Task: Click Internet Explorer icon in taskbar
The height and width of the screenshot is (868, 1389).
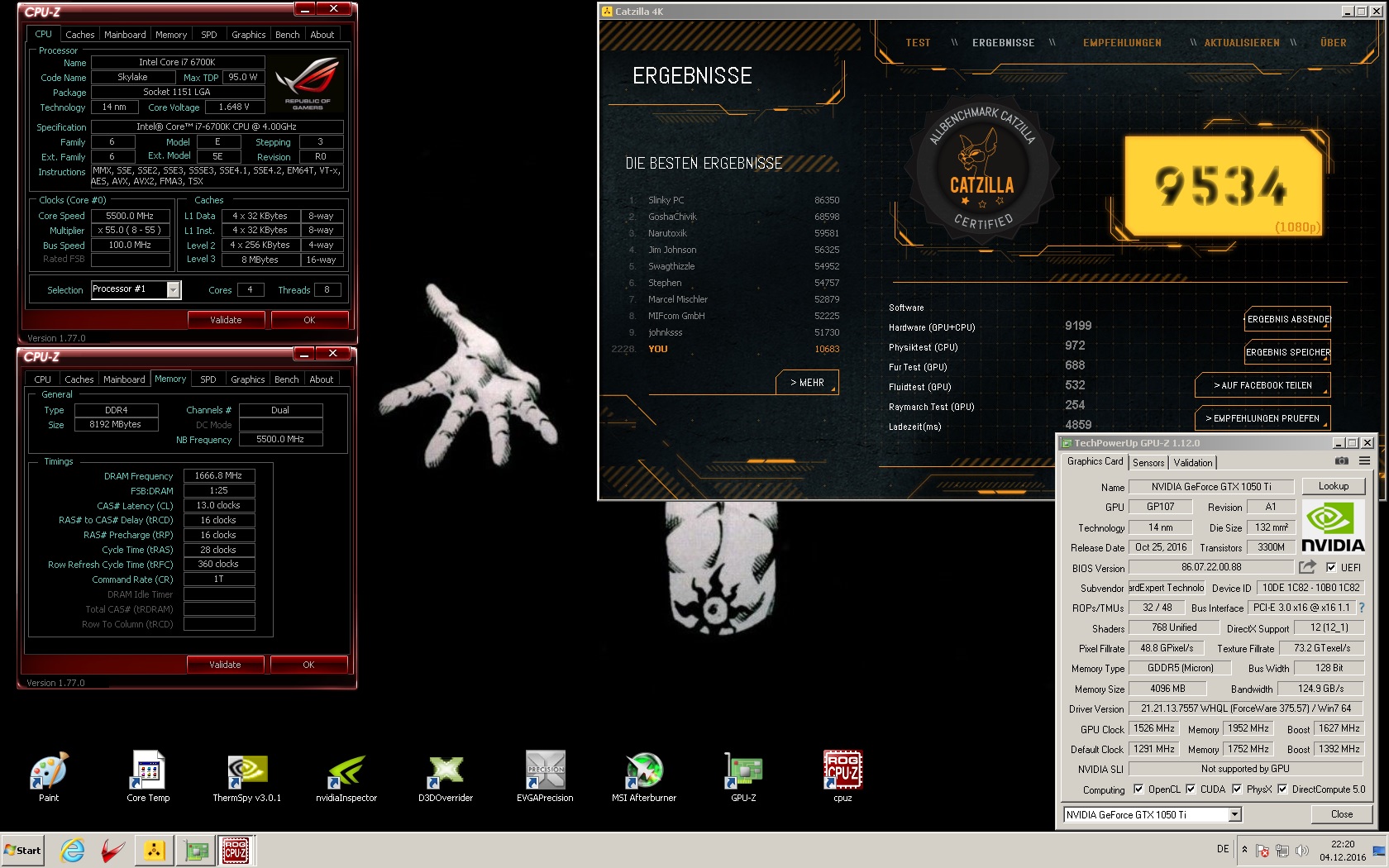Action: pos(73,851)
